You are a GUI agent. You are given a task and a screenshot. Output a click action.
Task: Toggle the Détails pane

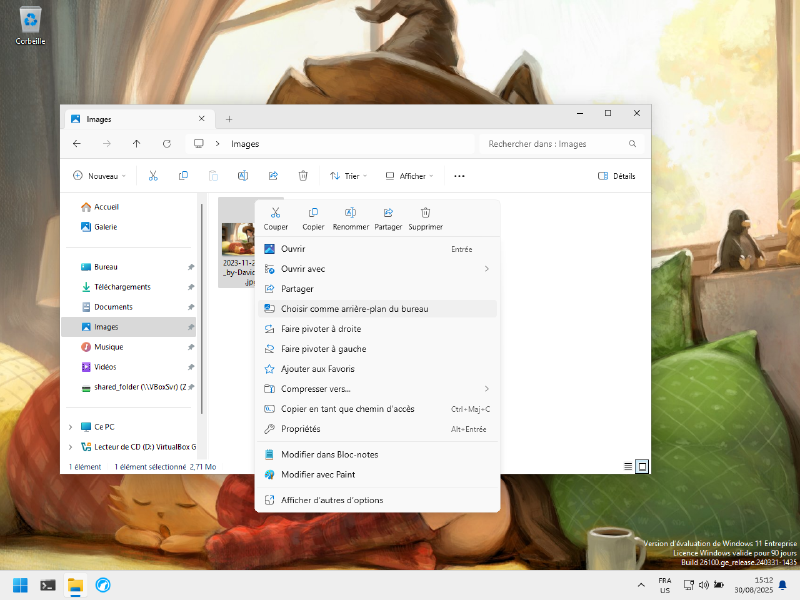(x=617, y=175)
